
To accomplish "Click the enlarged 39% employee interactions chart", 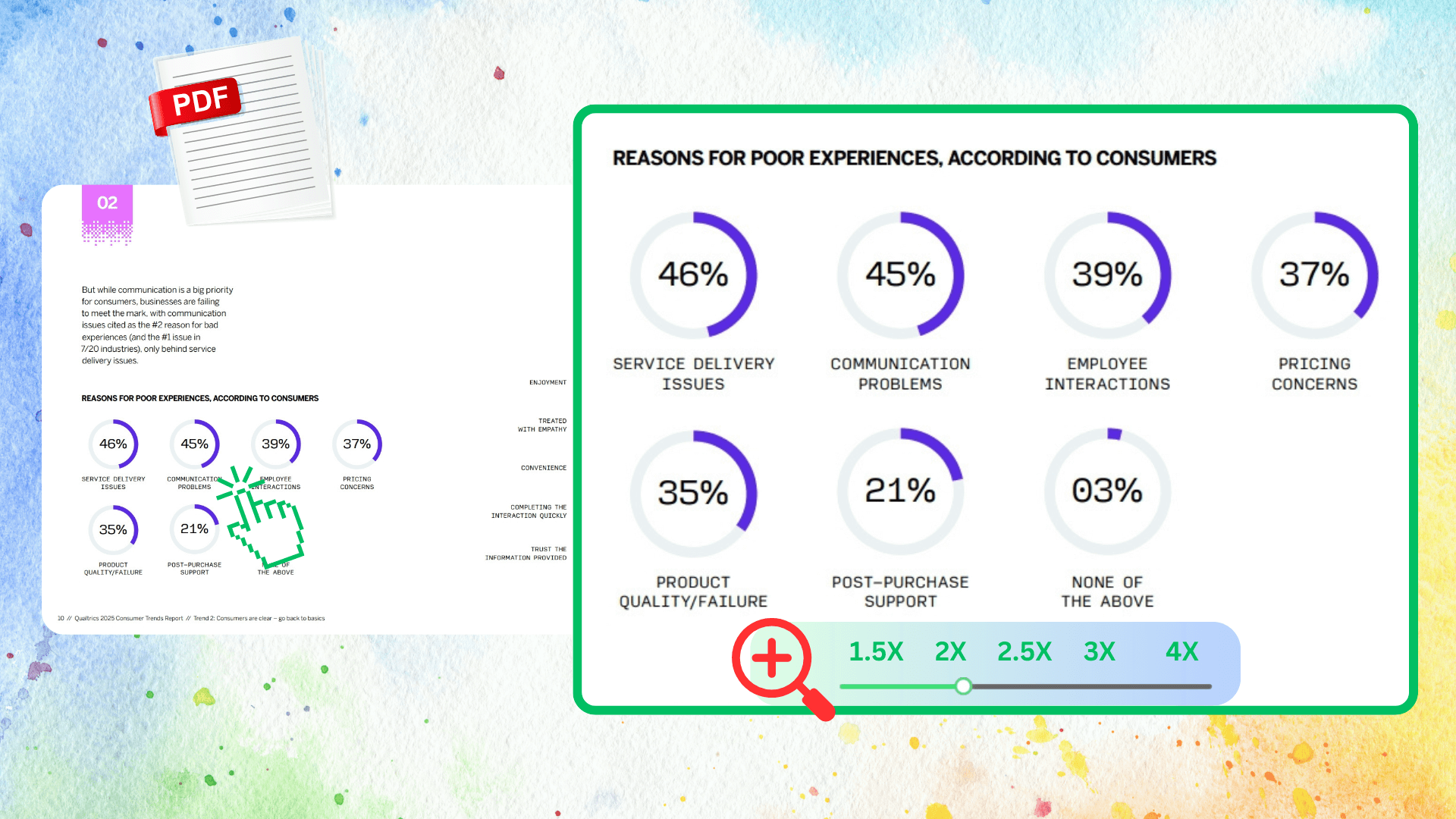I will [1107, 275].
